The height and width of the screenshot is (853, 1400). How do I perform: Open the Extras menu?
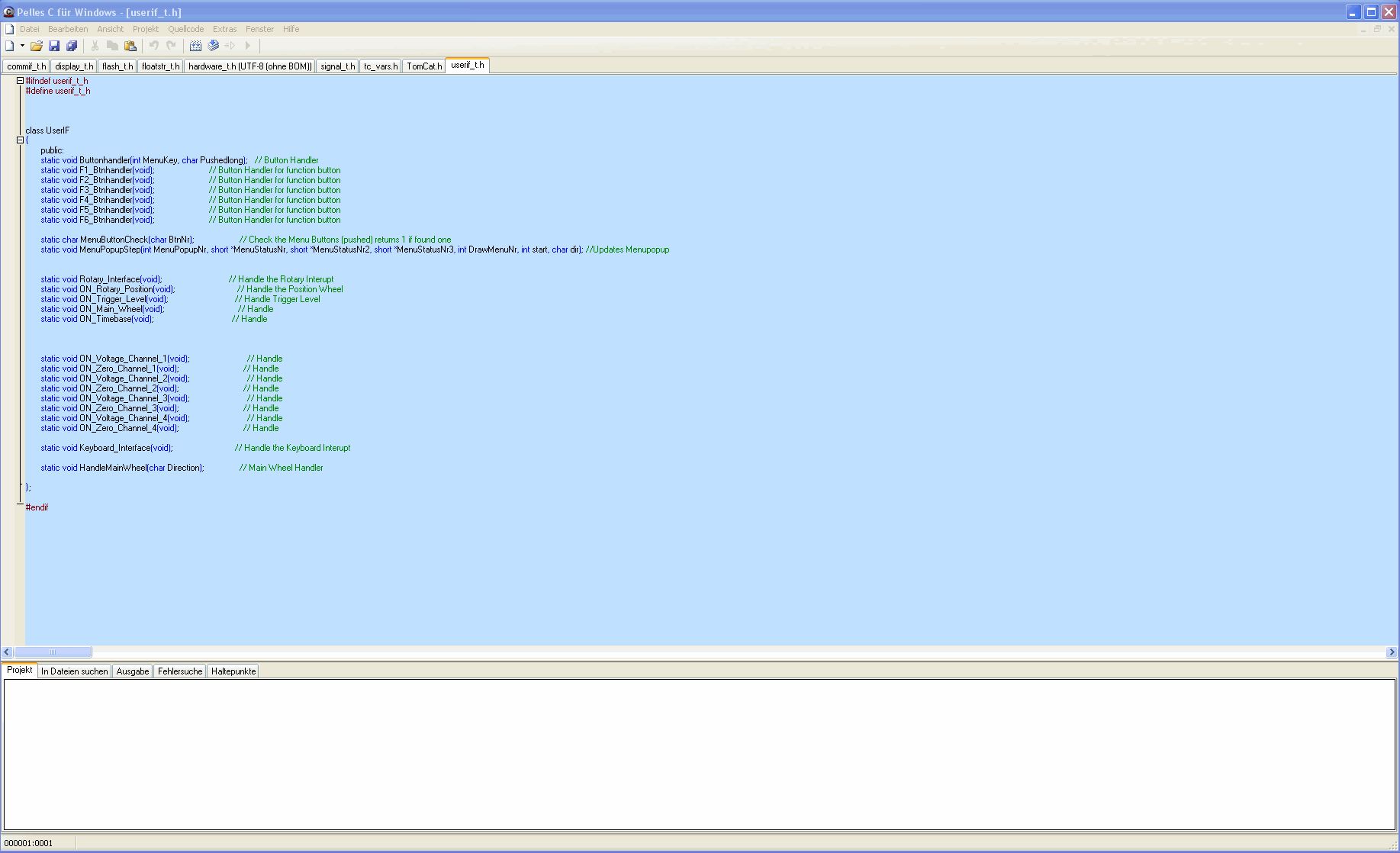225,29
